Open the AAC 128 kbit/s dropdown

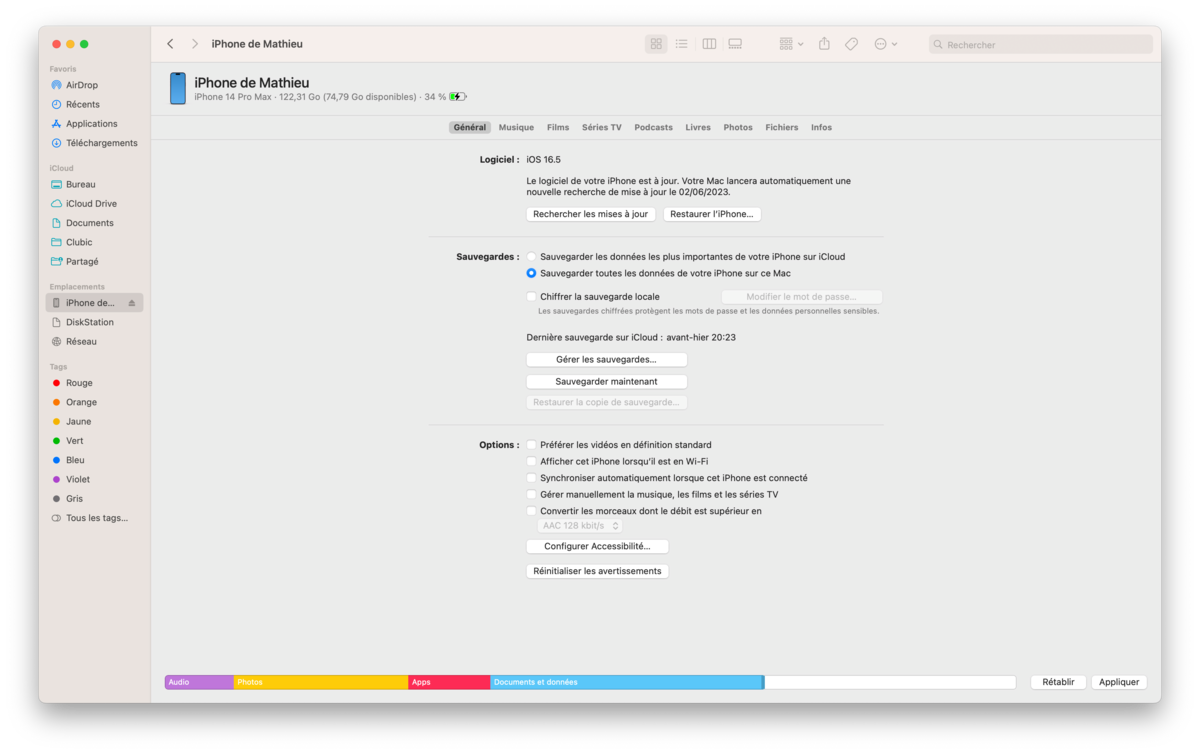click(581, 526)
